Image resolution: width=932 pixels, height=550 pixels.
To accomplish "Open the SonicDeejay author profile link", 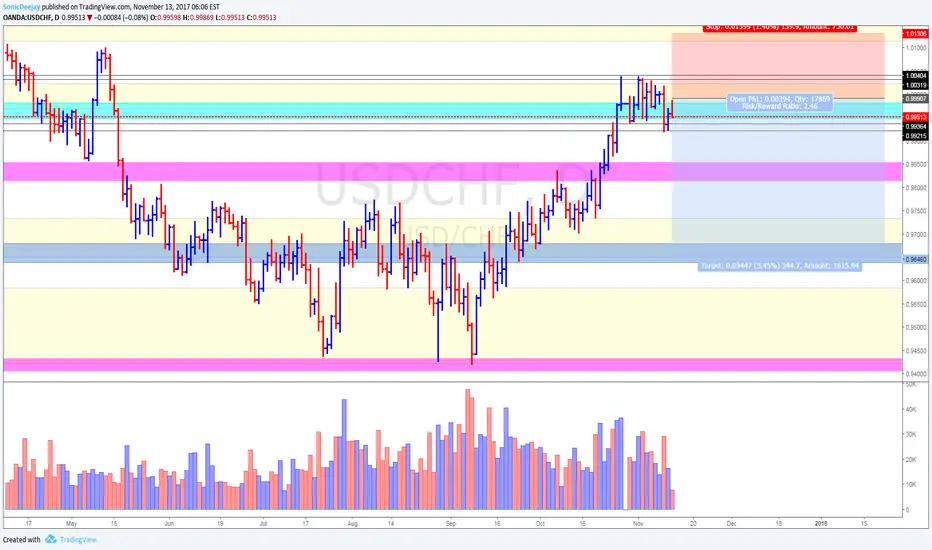I will point(21,7).
